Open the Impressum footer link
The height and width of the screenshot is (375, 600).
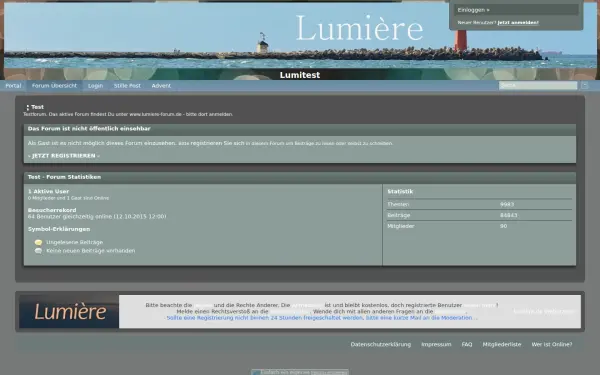point(436,344)
